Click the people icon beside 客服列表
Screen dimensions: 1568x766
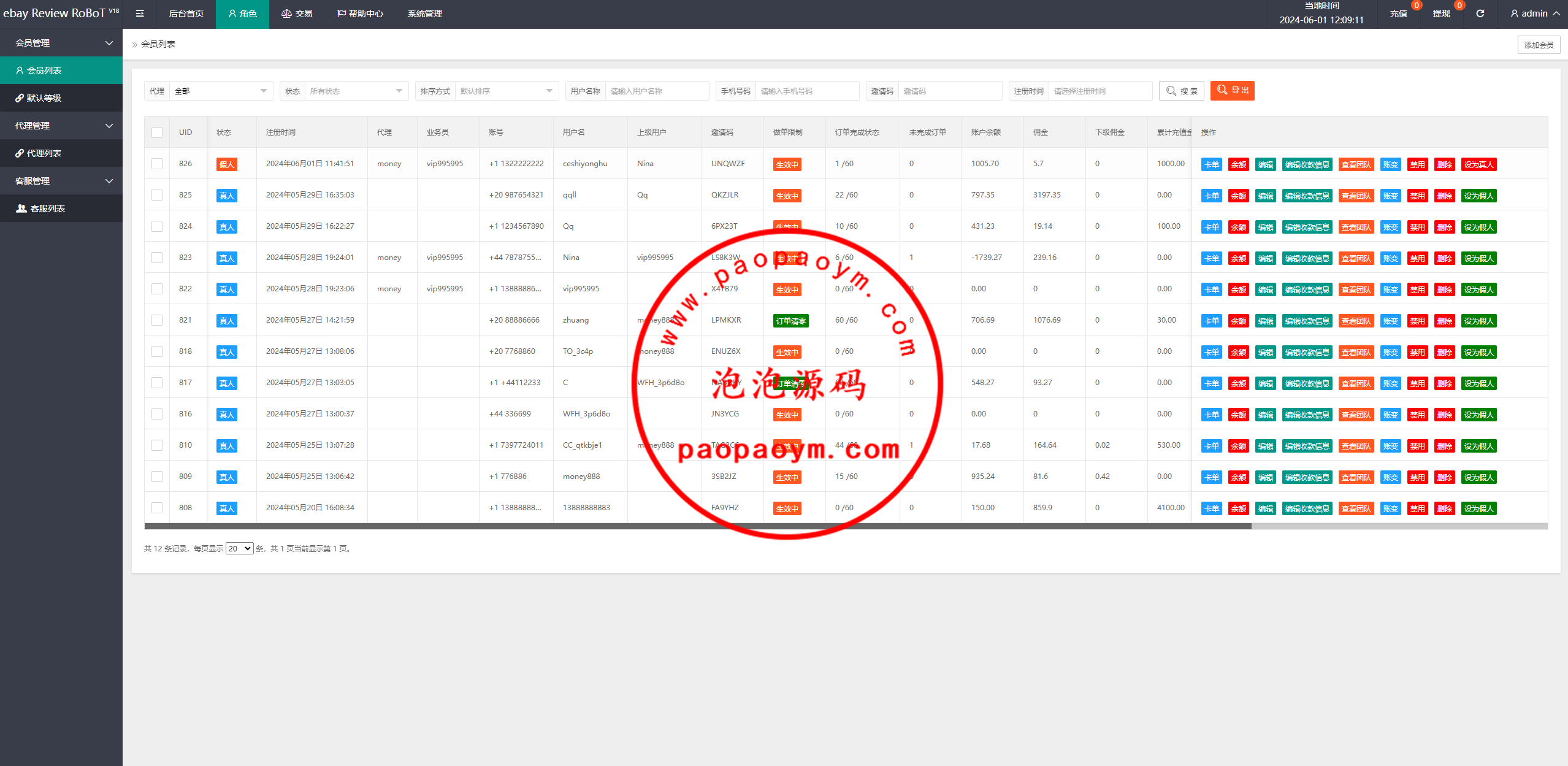click(21, 209)
